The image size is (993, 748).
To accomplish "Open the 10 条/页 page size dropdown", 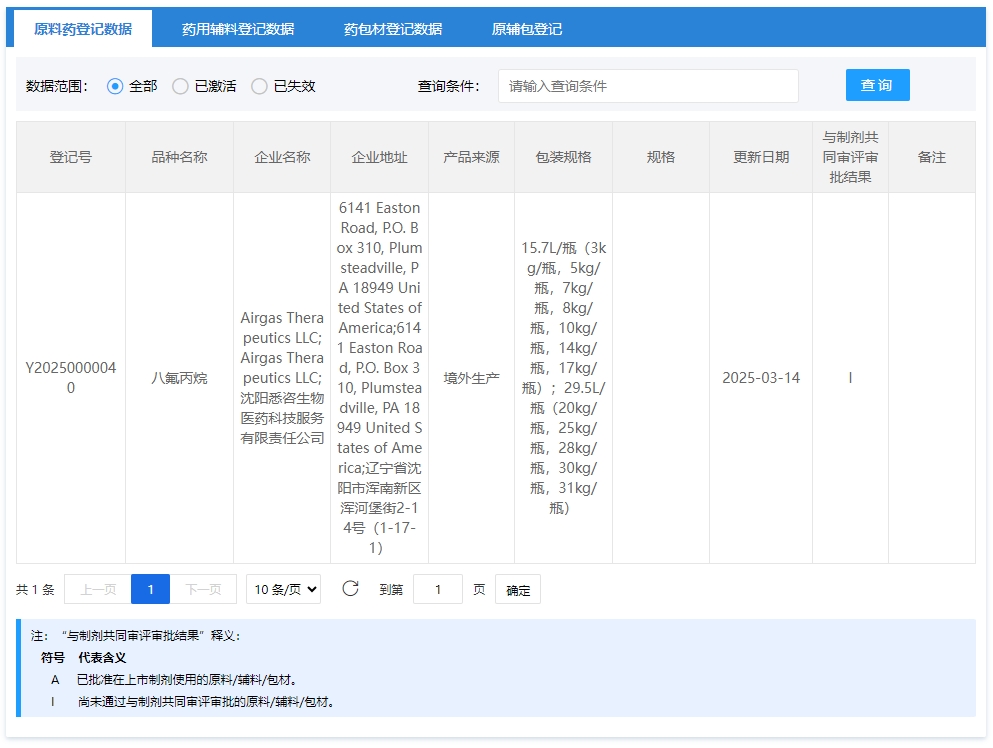I will (284, 590).
